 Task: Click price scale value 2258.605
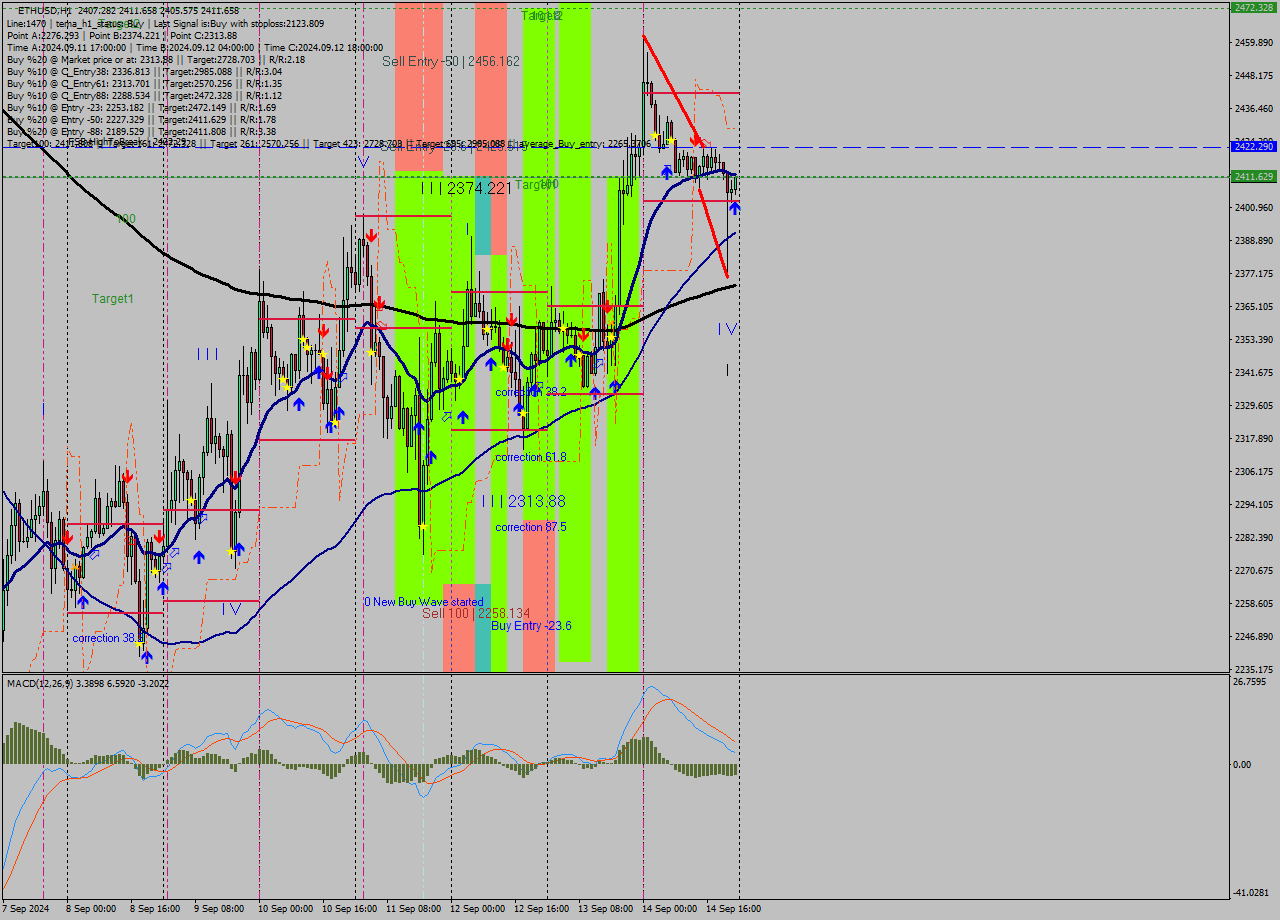tap(1253, 604)
